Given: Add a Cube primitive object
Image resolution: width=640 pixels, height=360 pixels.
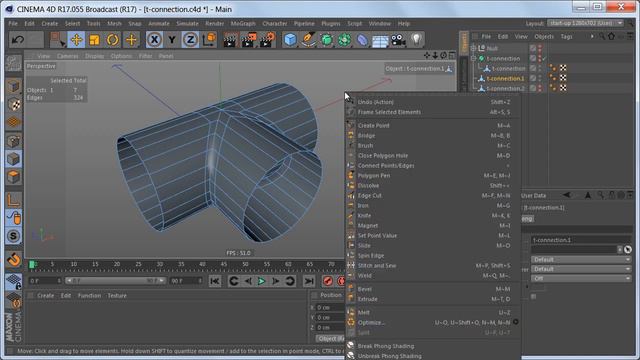Looking at the screenshot, I should click(x=290, y=40).
